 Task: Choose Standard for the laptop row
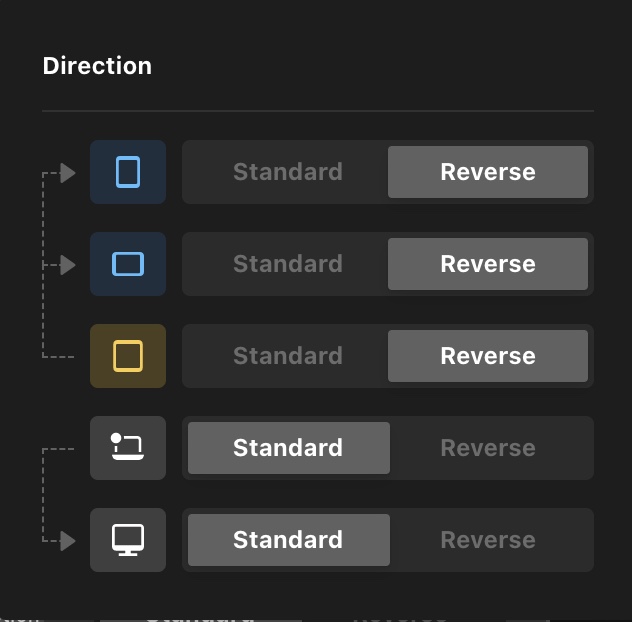(288, 448)
